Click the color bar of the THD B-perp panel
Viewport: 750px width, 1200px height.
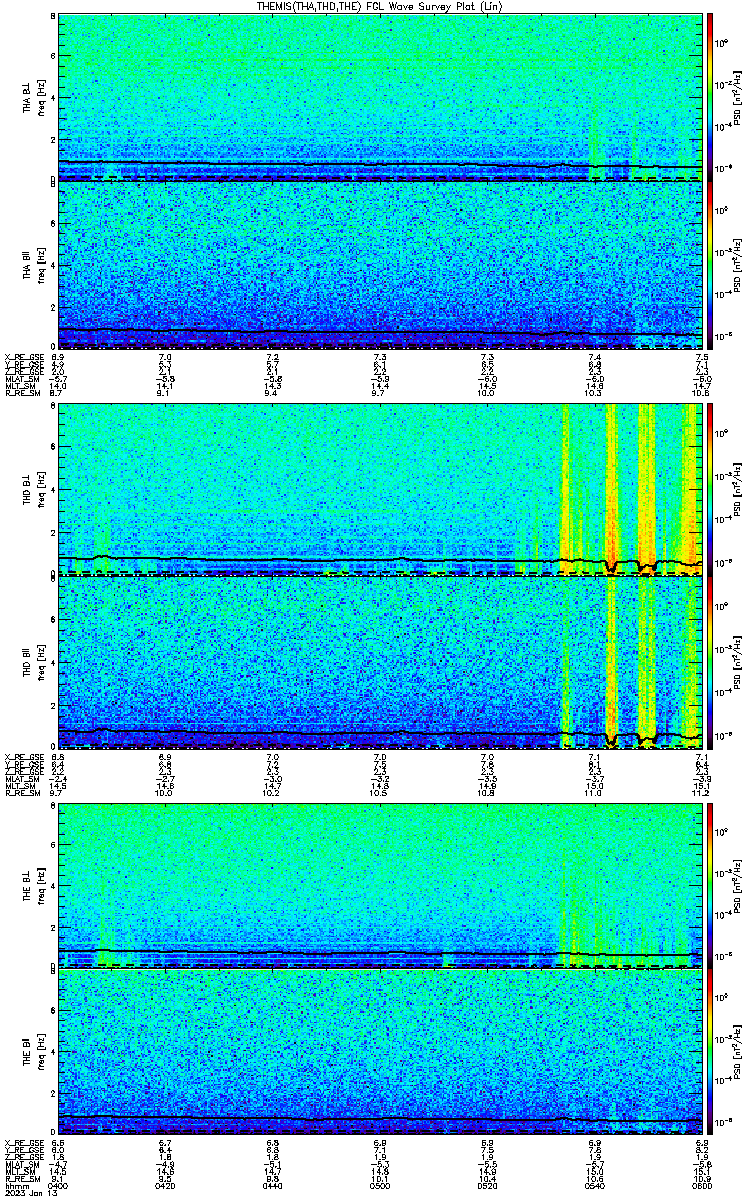coord(709,490)
